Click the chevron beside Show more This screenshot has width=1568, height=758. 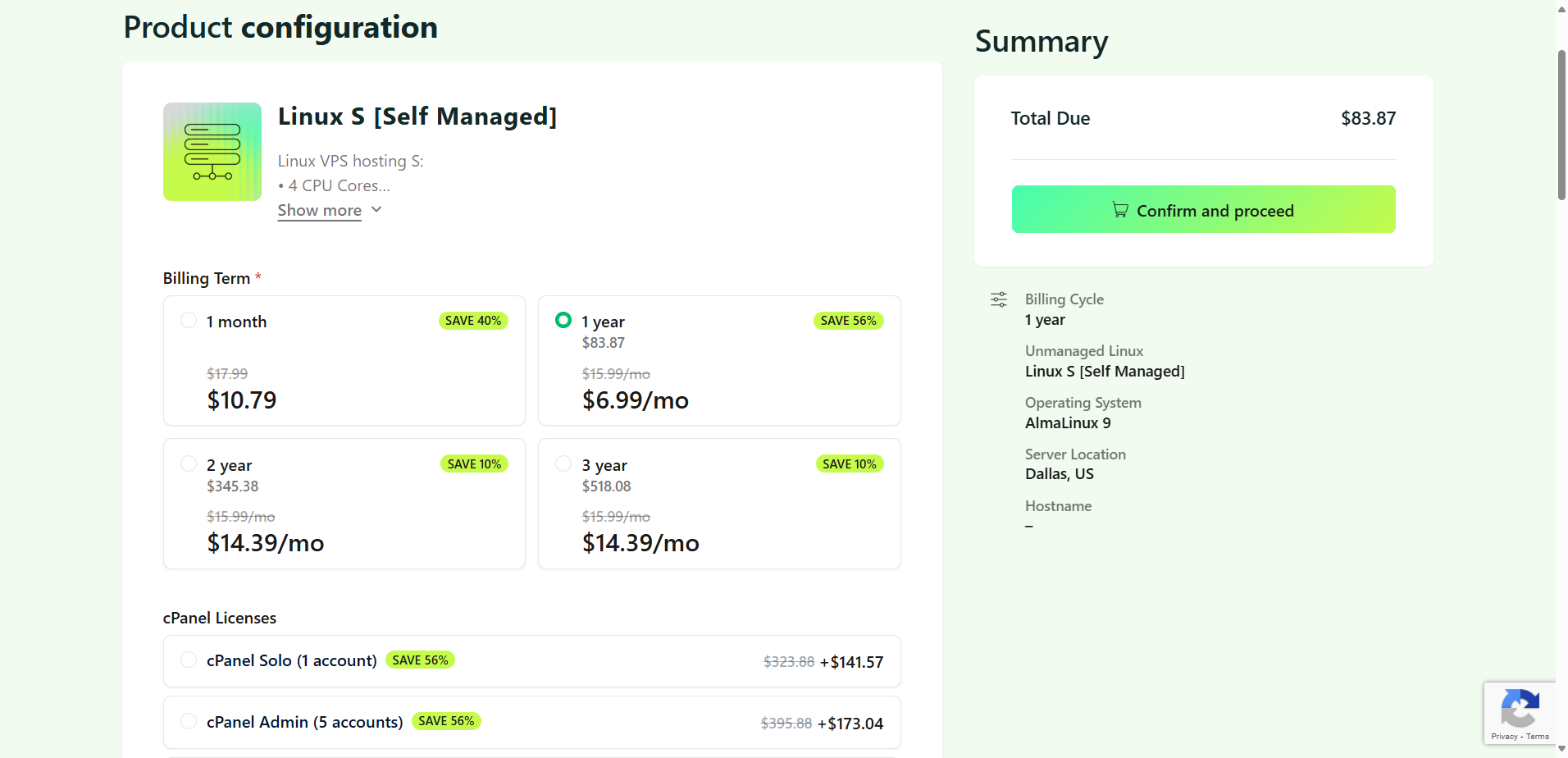click(x=376, y=210)
